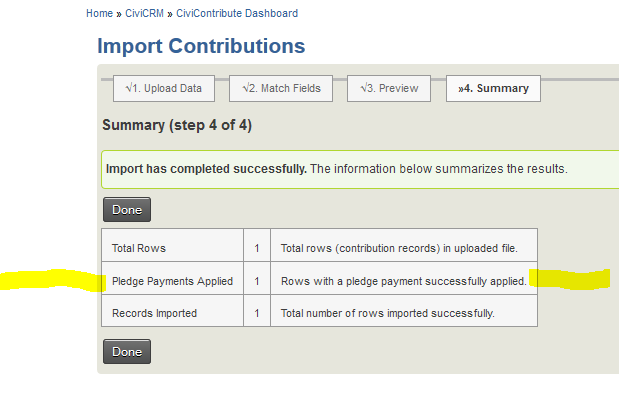Click the Total Rows count value
The width and height of the screenshot is (619, 414).
coord(257,248)
